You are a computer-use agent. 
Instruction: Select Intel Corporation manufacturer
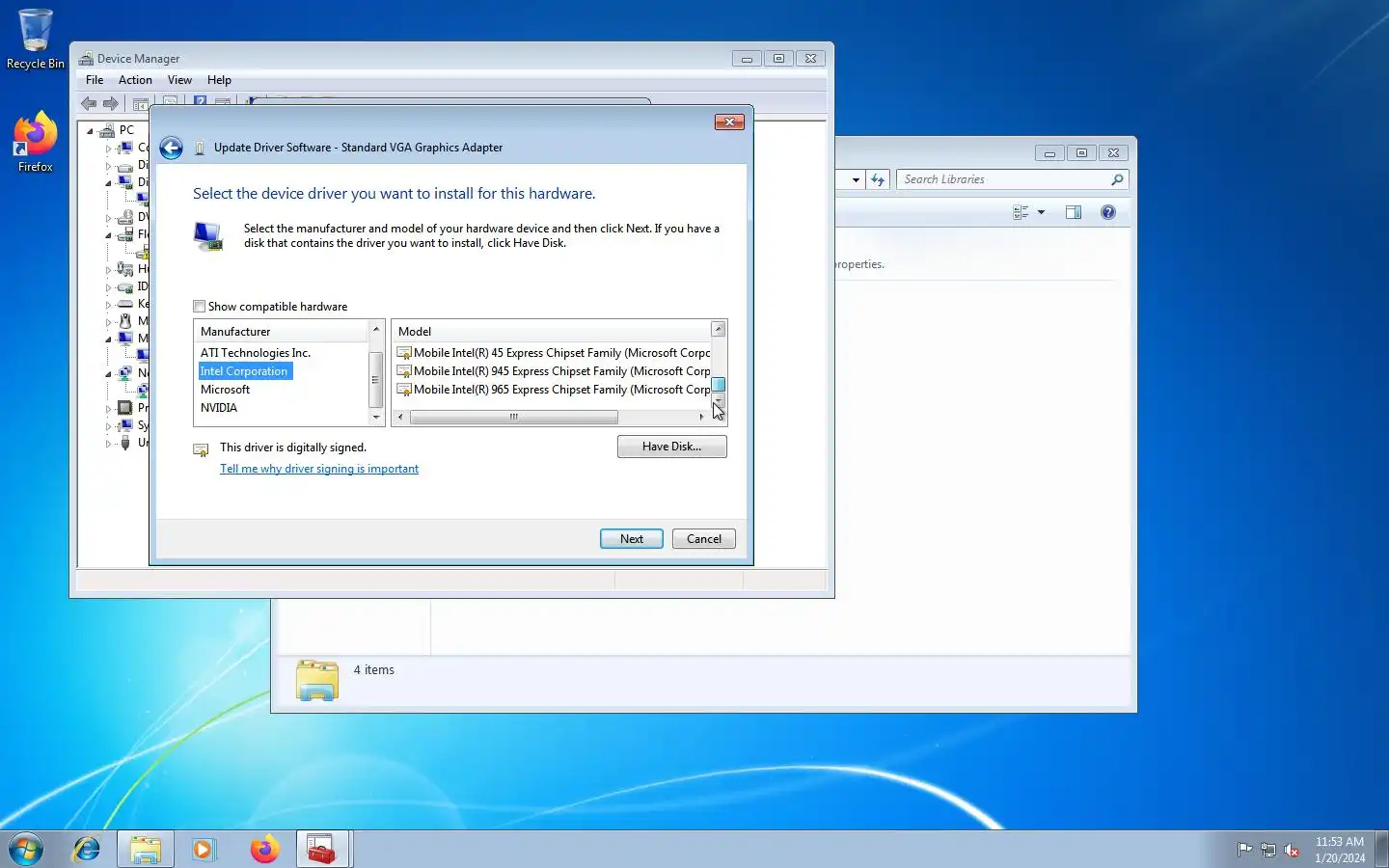click(244, 371)
